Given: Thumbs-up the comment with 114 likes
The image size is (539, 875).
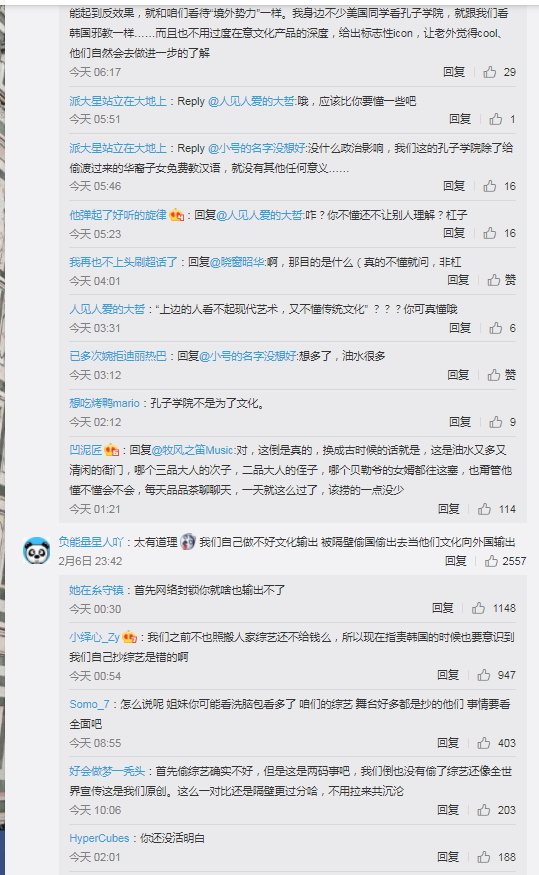Looking at the screenshot, I should pos(484,509).
